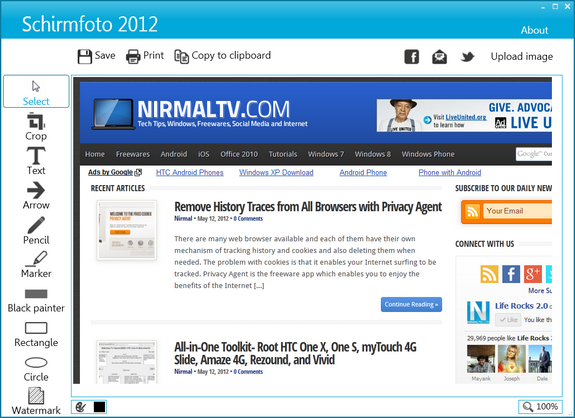Save the screenshot with the floppy icon
This screenshot has height=418, width=575.
point(96,56)
